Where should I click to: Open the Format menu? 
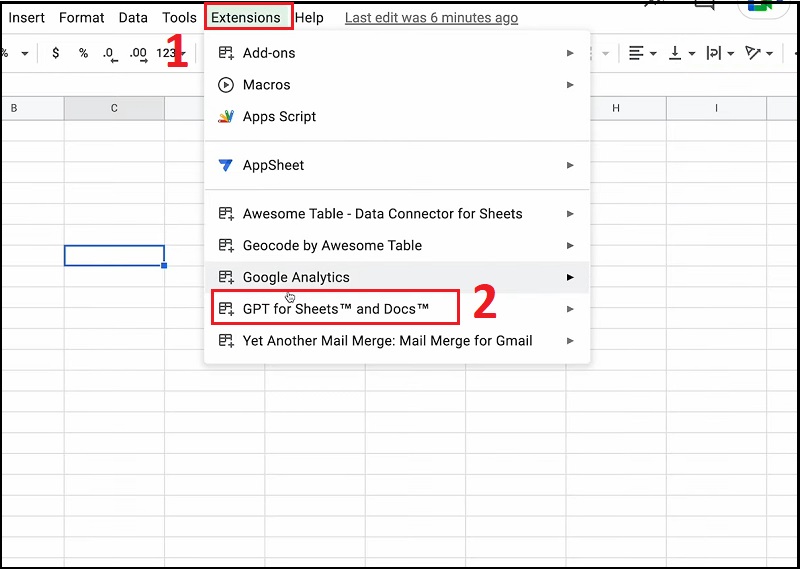coord(82,18)
